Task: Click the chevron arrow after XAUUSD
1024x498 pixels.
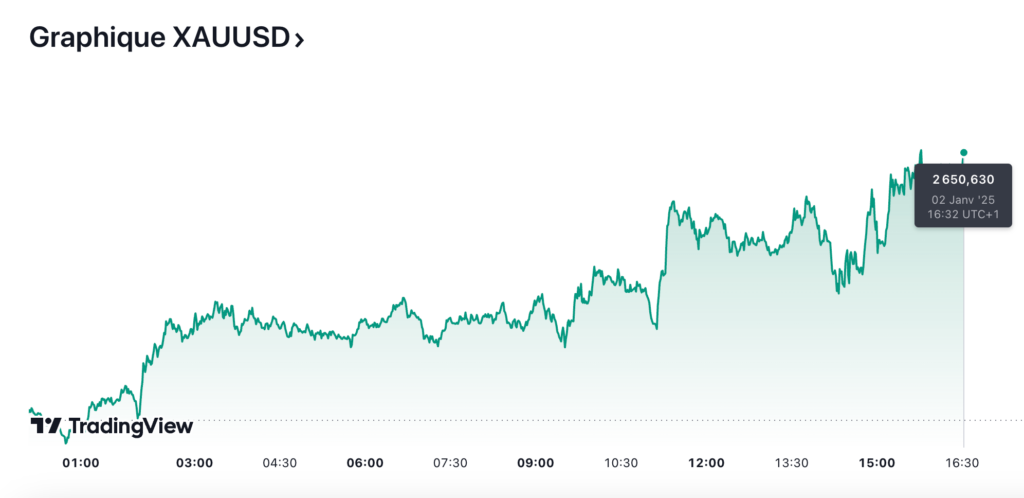Action: pos(299,40)
